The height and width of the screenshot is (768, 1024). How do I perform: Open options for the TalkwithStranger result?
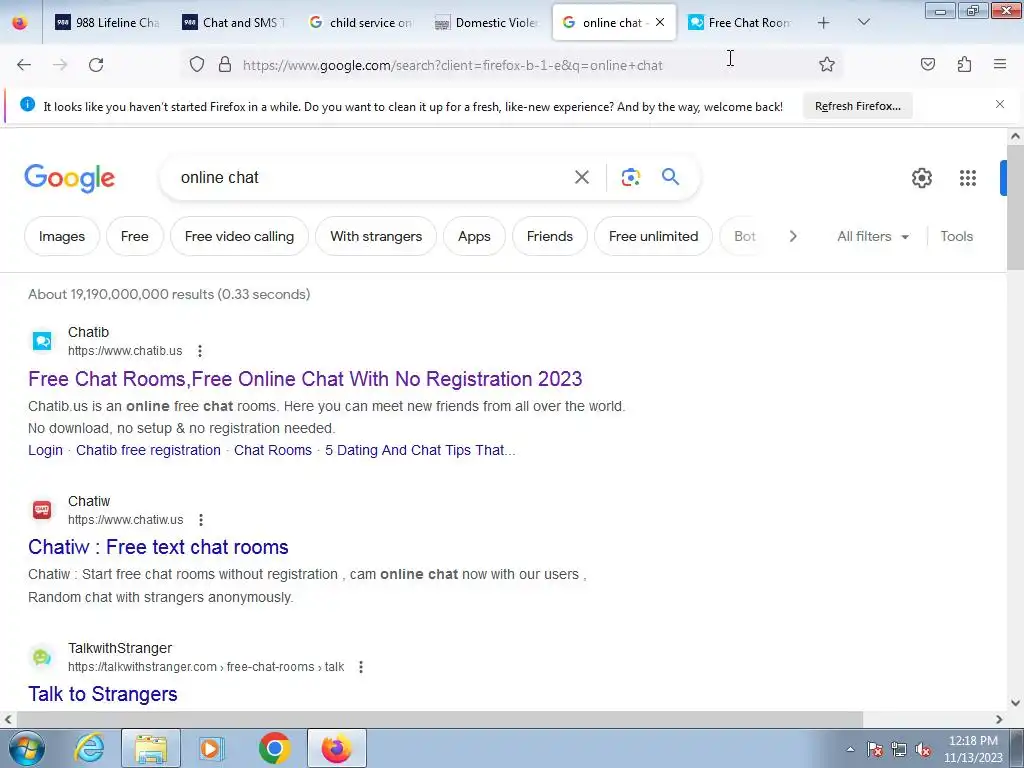coord(360,667)
